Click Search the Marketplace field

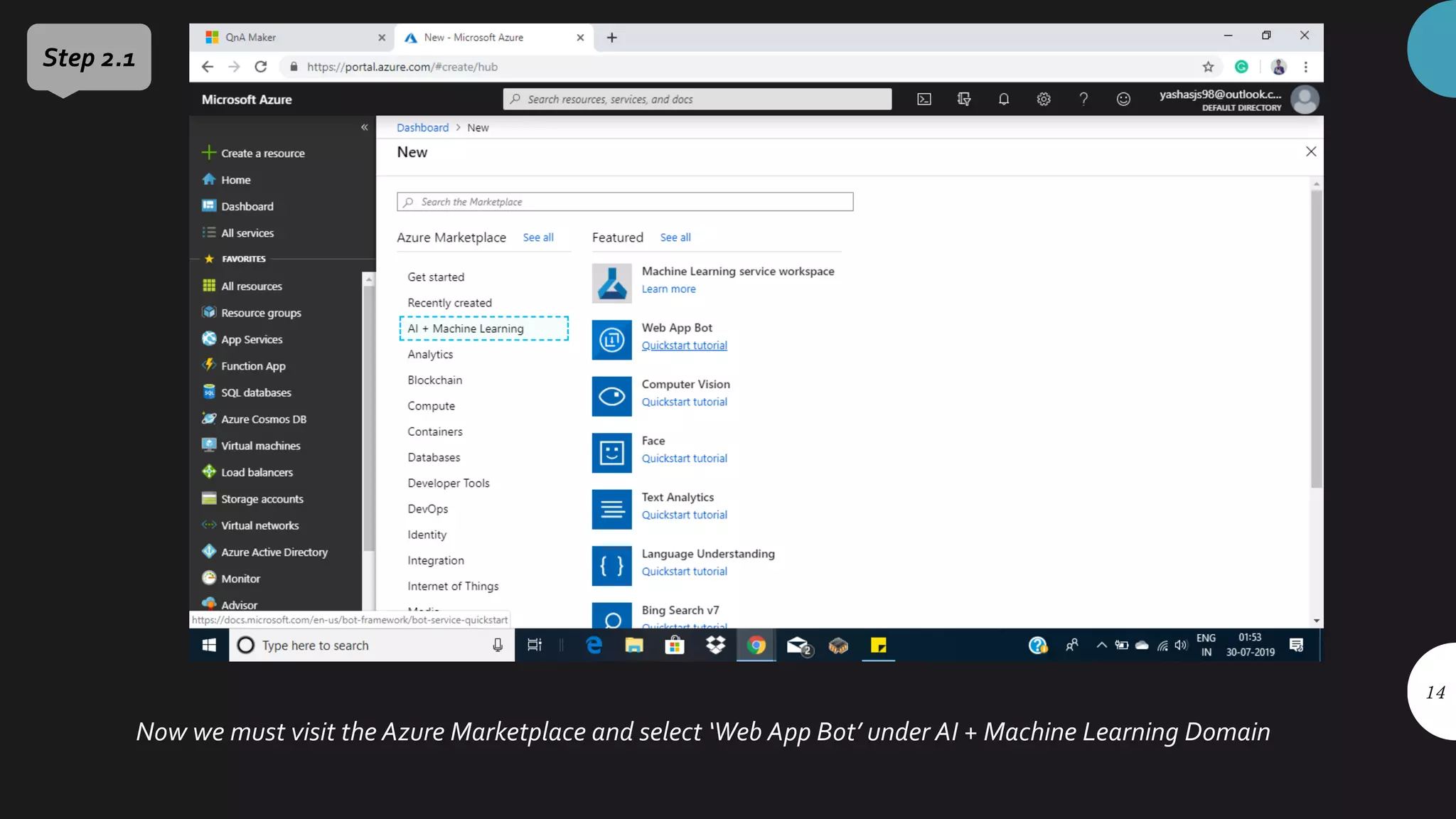625,202
